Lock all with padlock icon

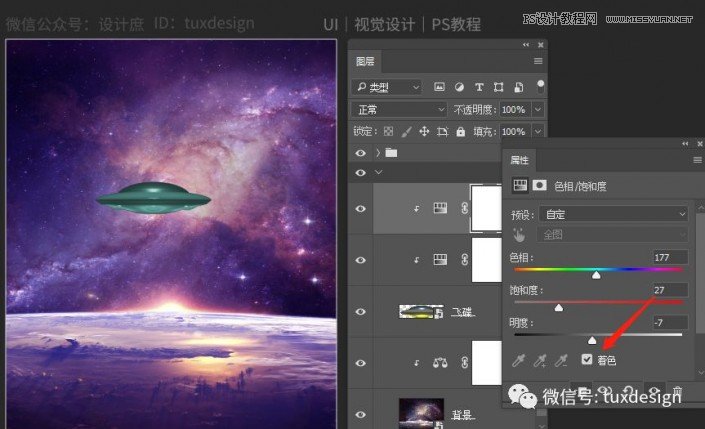[460, 131]
